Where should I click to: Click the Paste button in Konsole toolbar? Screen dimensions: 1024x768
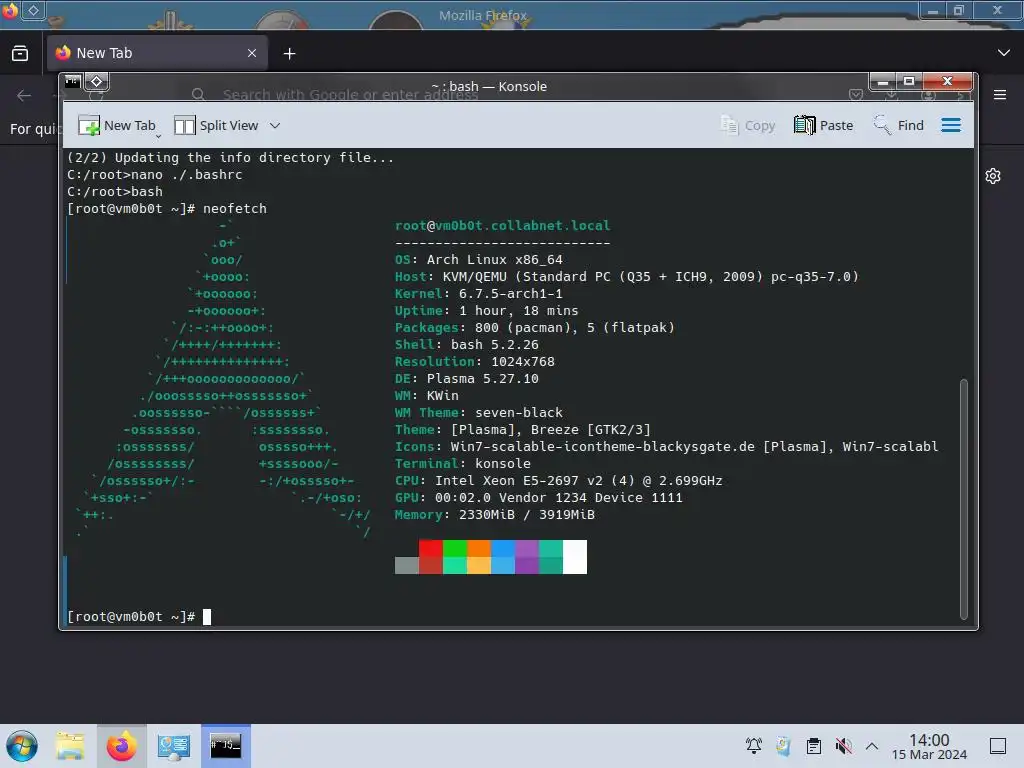824,125
